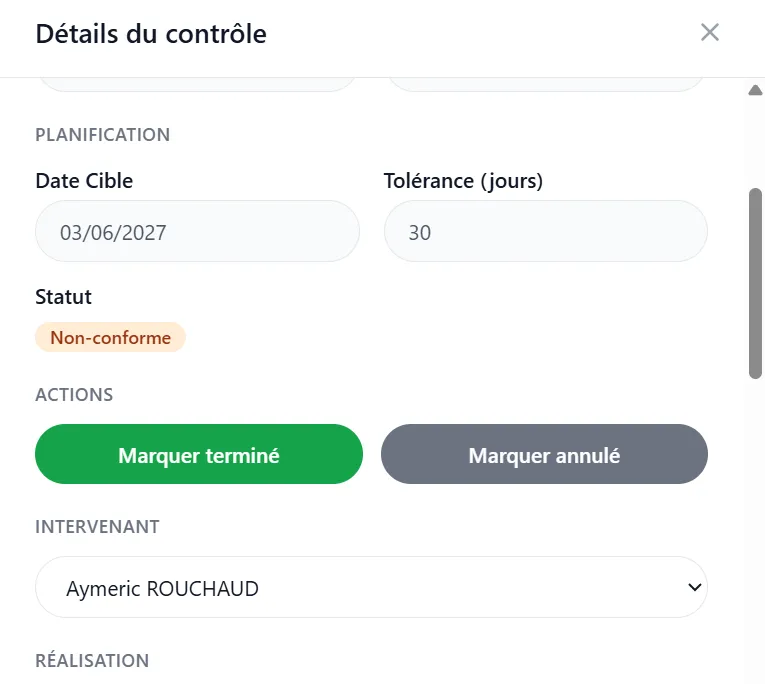Viewport: 765px width, 684px height.
Task: Select the INTERVENANT section heading
Action: 97,527
